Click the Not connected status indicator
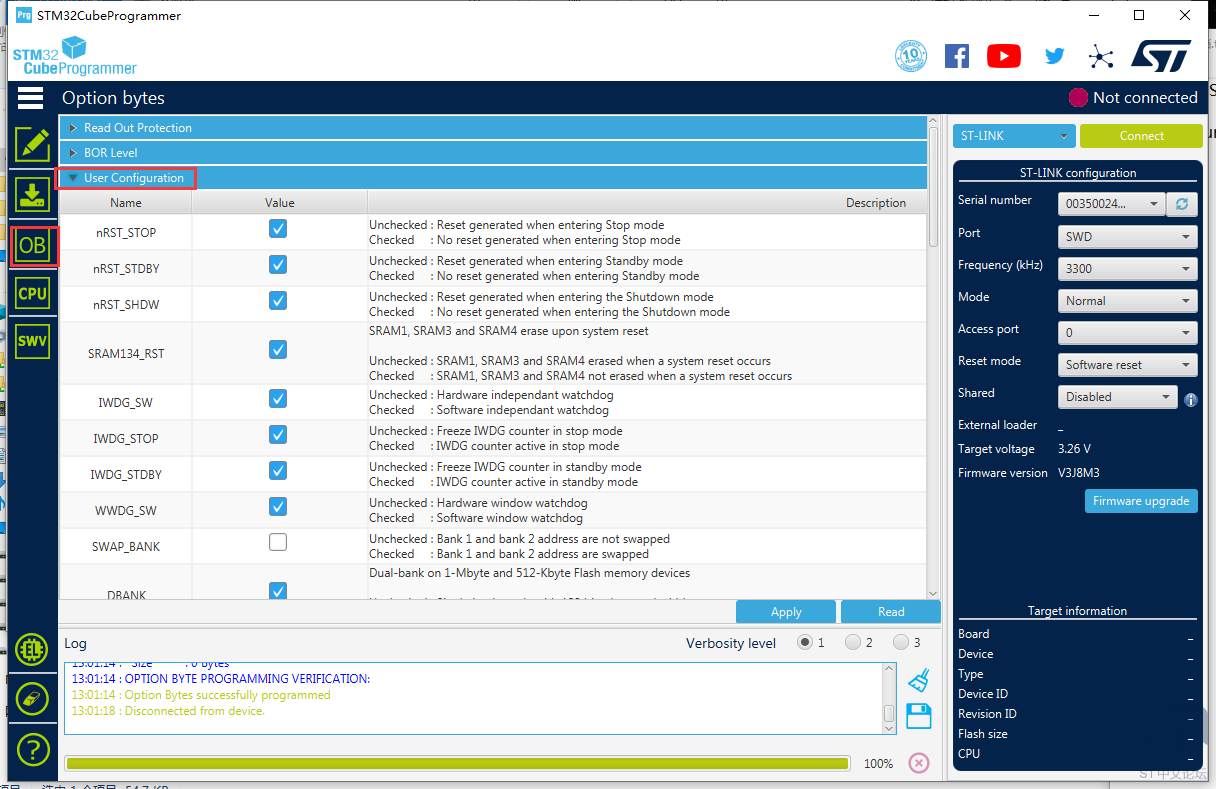Image resolution: width=1216 pixels, height=789 pixels. 1133,97
